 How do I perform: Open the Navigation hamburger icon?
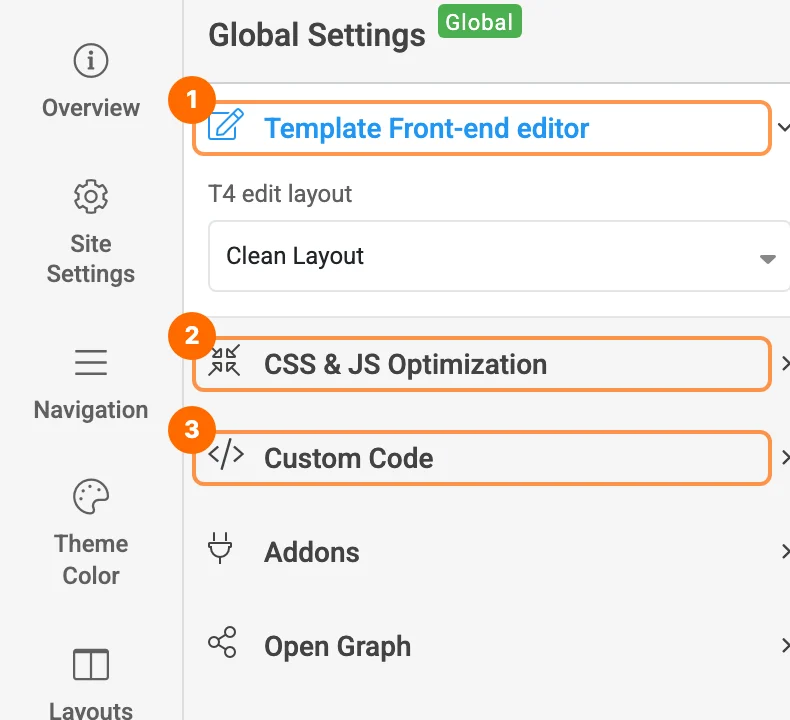[x=91, y=362]
